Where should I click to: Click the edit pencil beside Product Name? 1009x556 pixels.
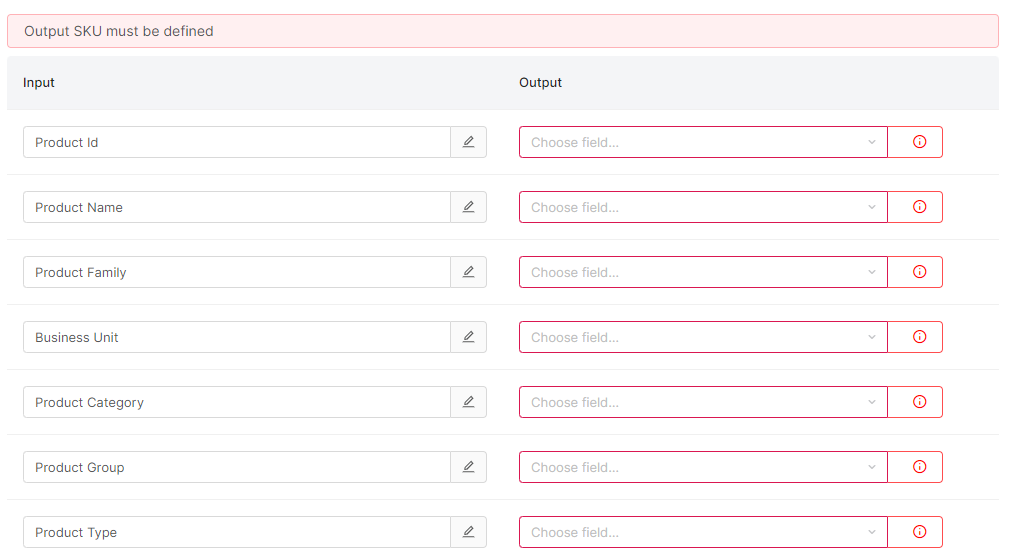click(468, 207)
